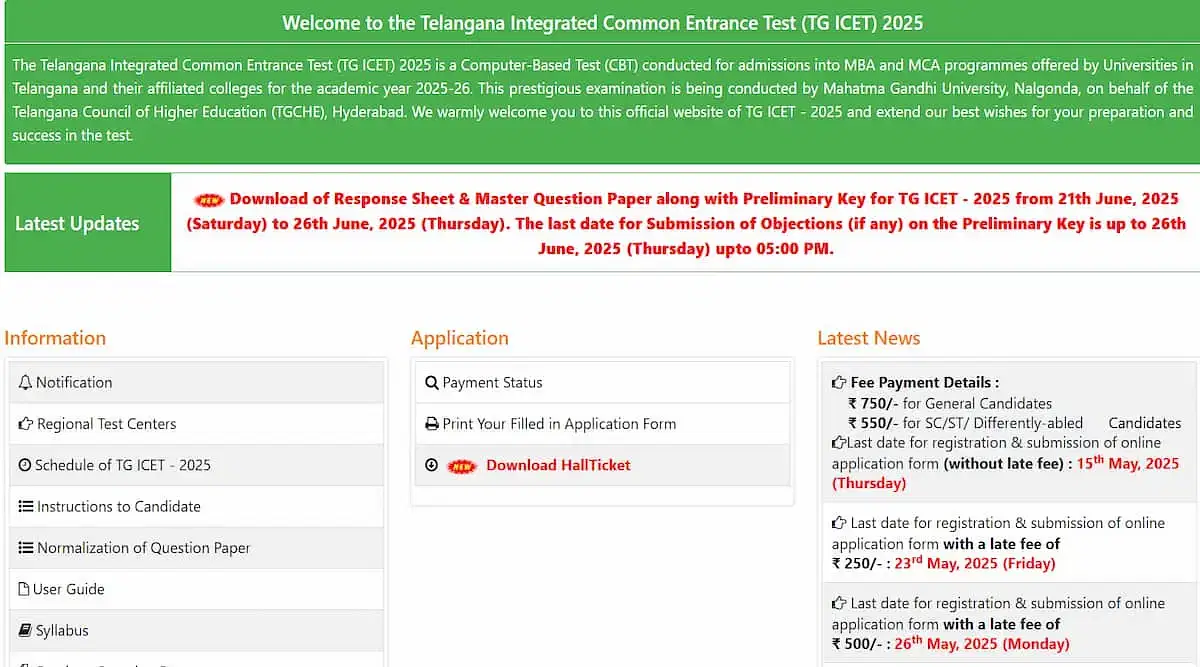Click the bell icon beside Notification
Screen dimensions: 1200x667
(26, 382)
